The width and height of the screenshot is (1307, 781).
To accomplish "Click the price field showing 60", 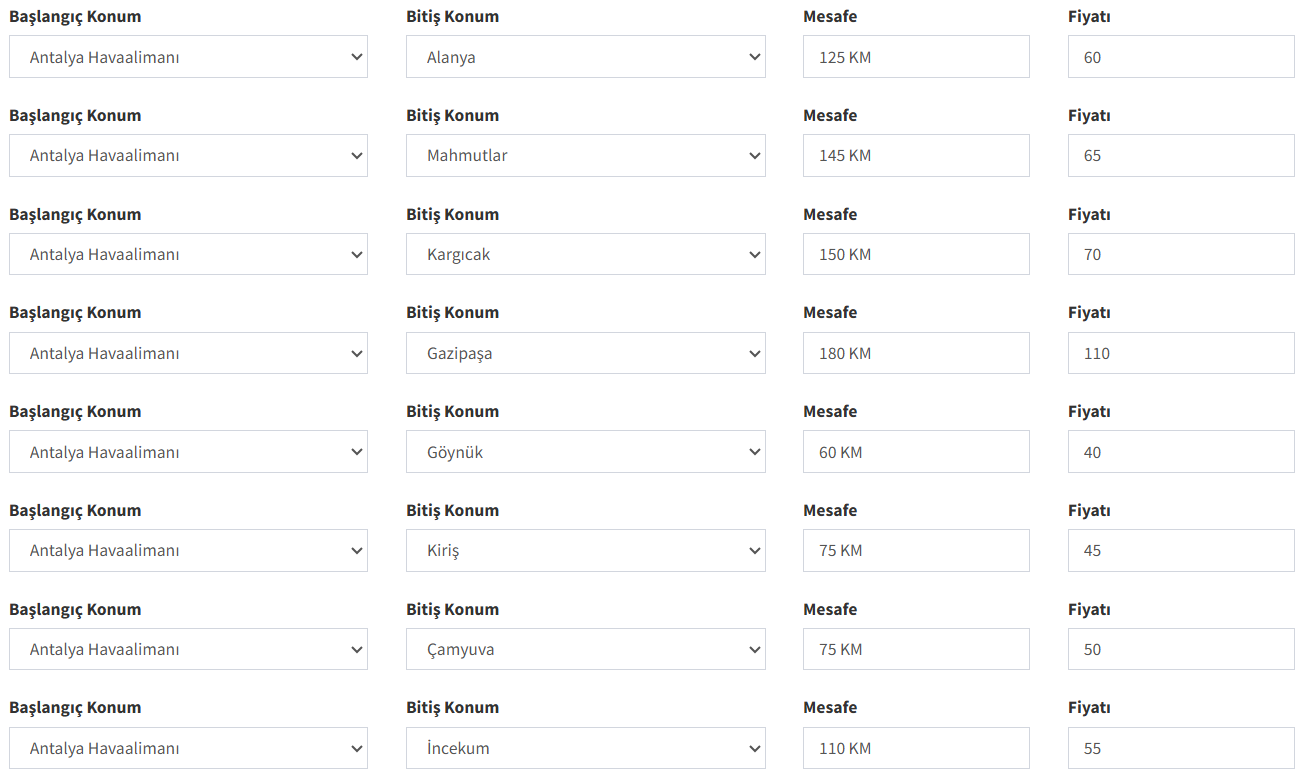I will click(1180, 57).
